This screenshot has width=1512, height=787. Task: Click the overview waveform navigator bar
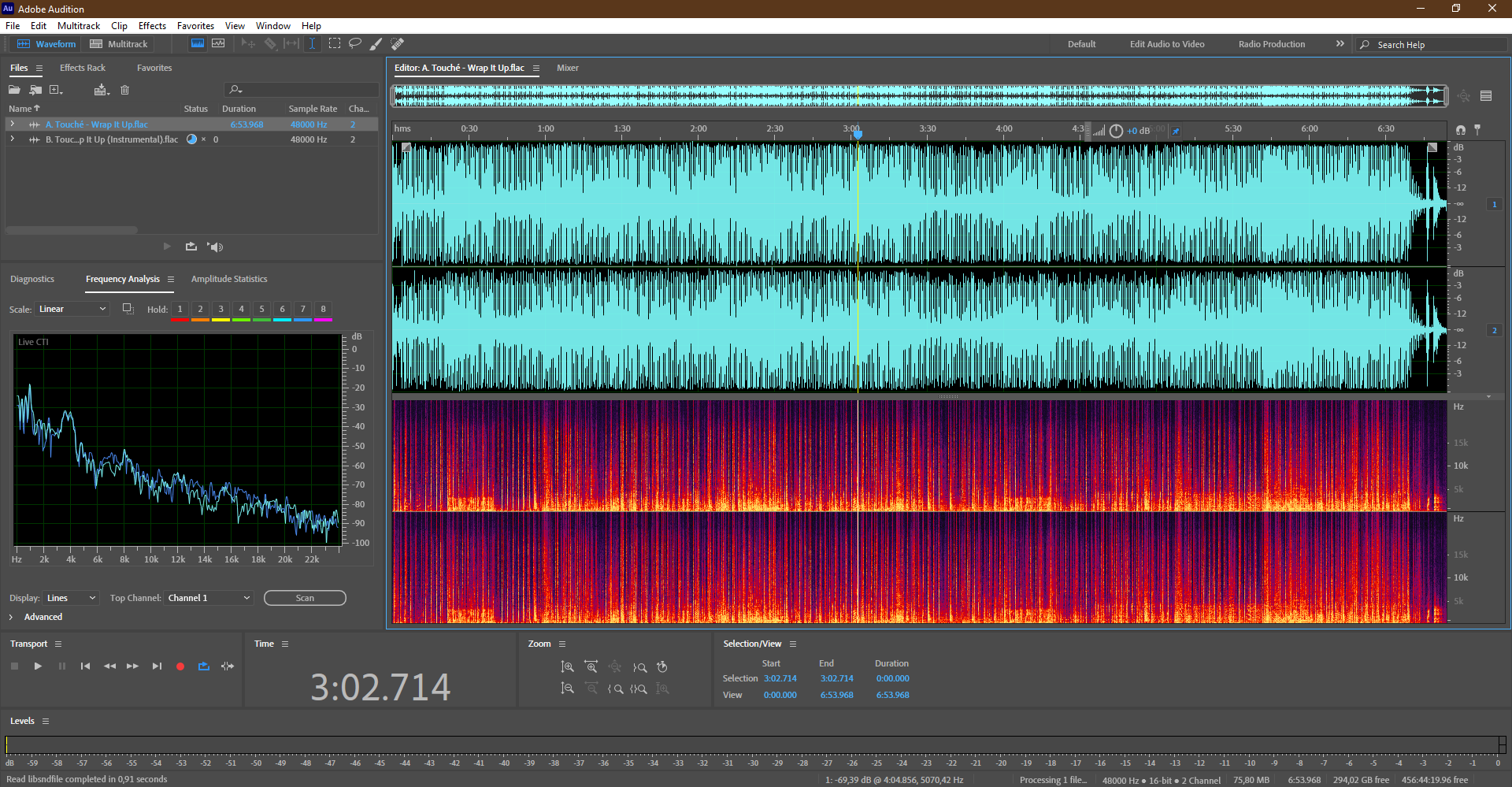(920, 96)
